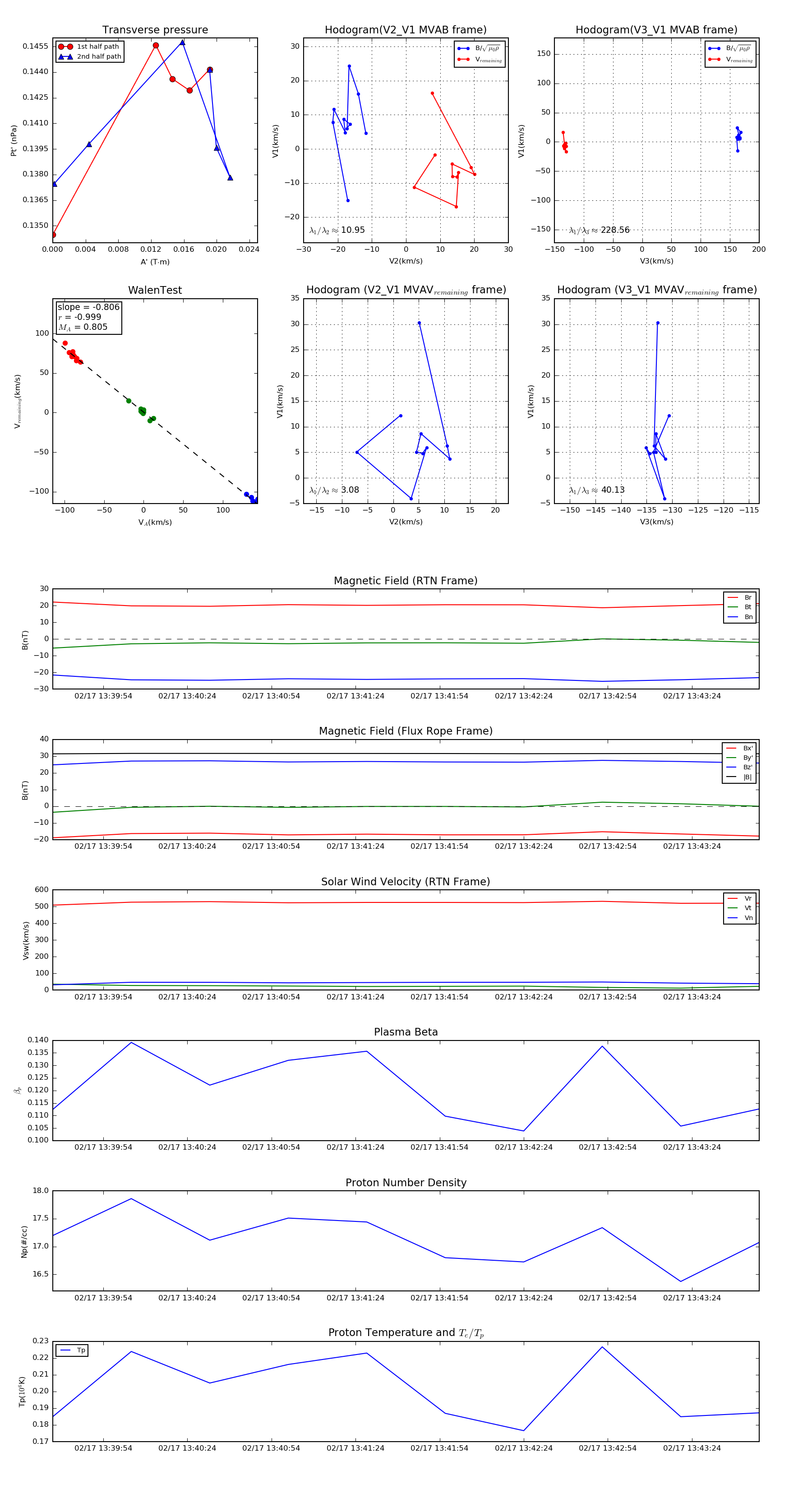Click the 'r = -0.999' text
This screenshot has height=1489, width=812.
coord(79,317)
